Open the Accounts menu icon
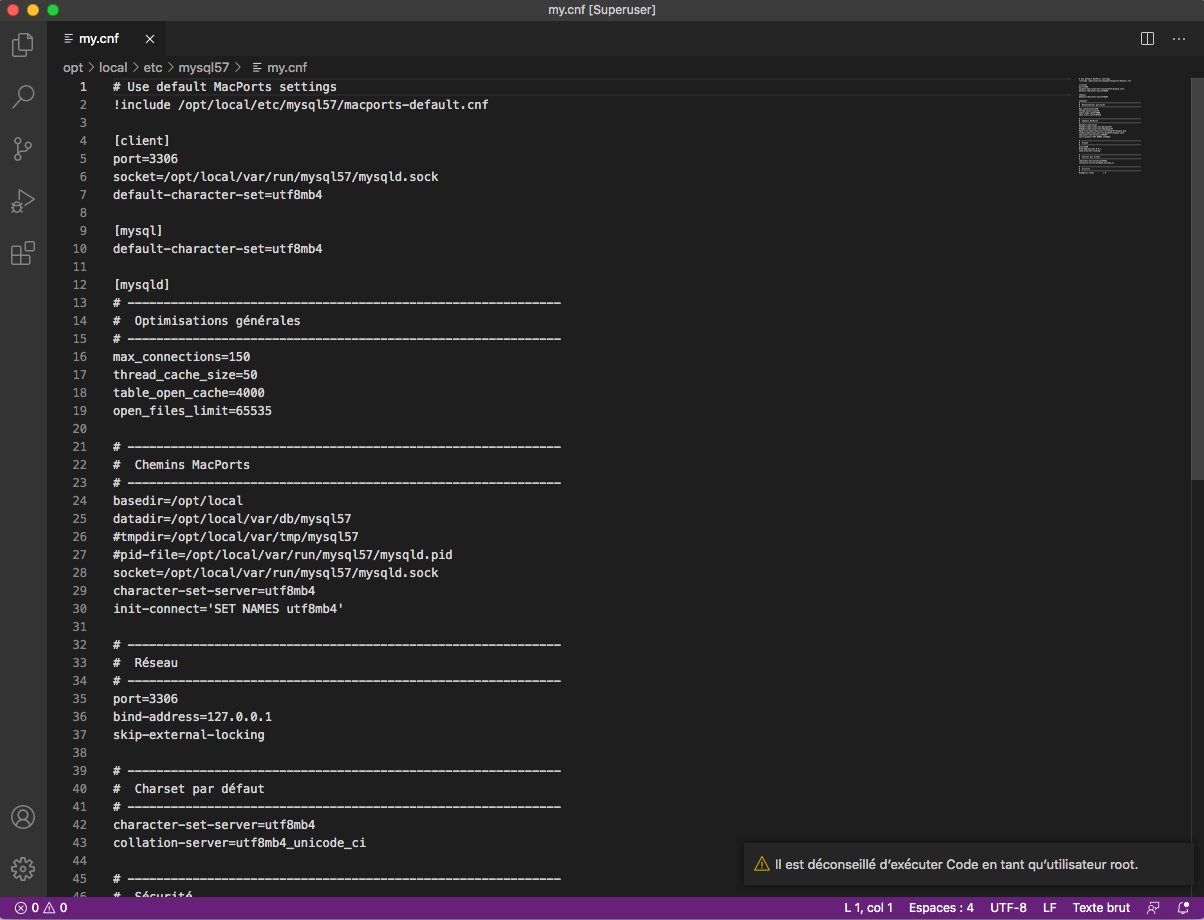Viewport: 1204px width, 920px height. click(x=22, y=817)
